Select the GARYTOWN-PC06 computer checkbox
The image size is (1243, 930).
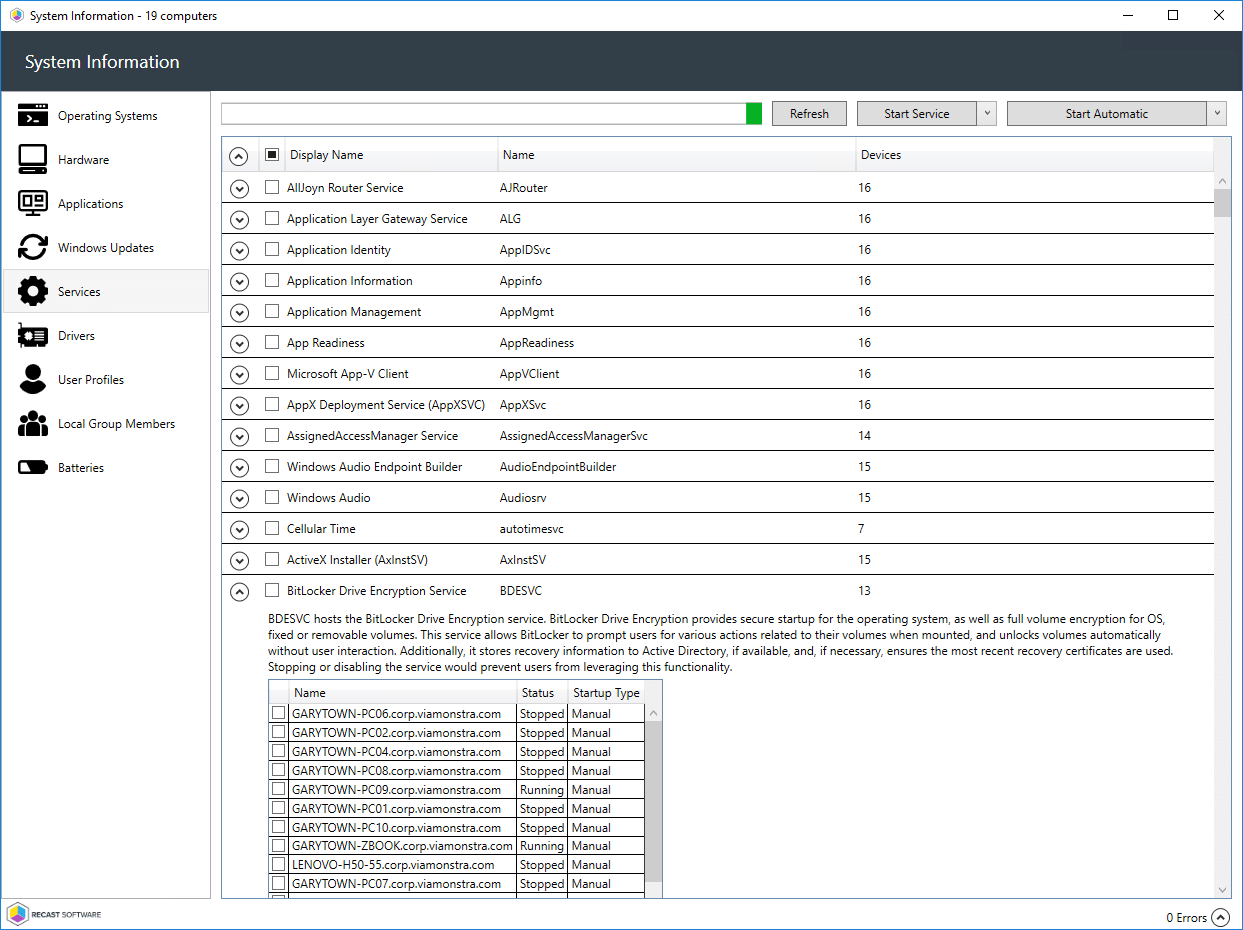278,713
